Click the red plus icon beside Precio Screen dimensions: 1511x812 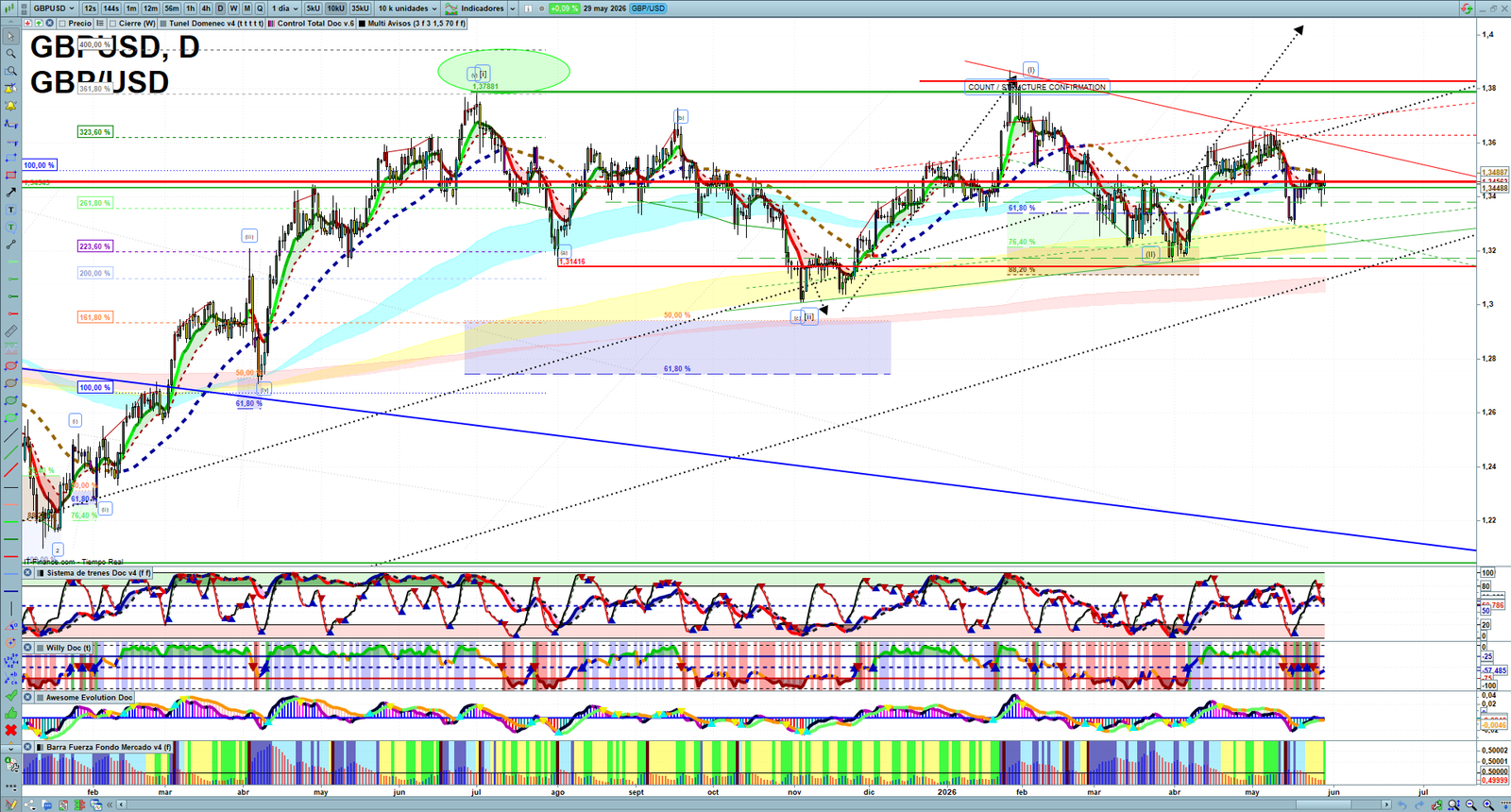click(27, 23)
